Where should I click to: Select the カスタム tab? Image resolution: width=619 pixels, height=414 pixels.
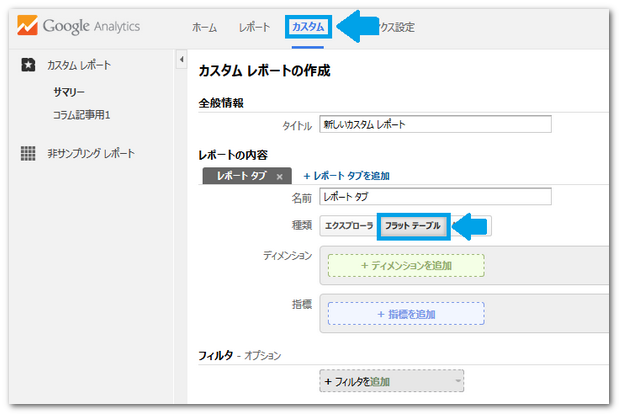tap(308, 26)
